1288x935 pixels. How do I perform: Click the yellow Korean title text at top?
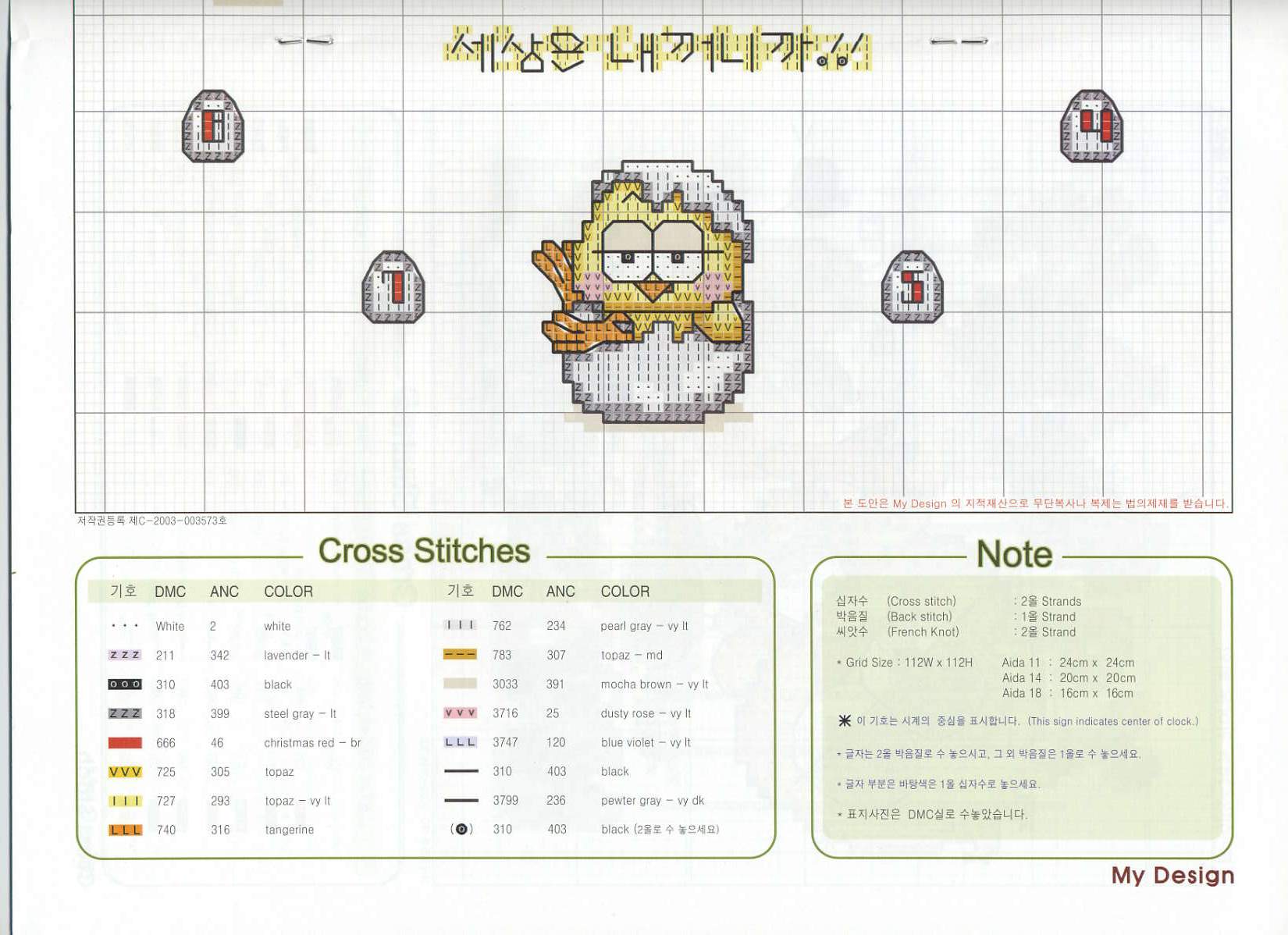click(658, 51)
